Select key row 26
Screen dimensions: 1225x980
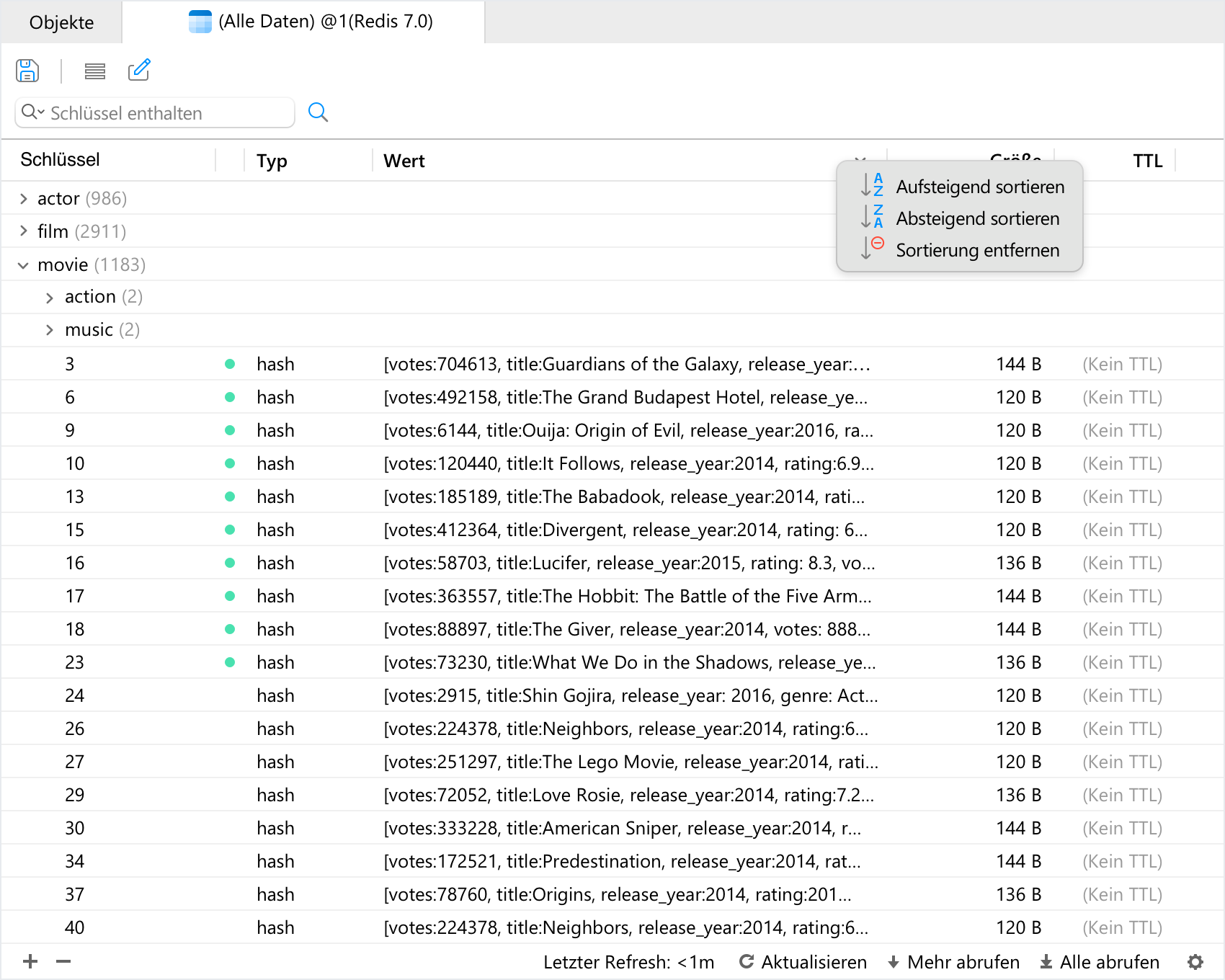click(612, 729)
